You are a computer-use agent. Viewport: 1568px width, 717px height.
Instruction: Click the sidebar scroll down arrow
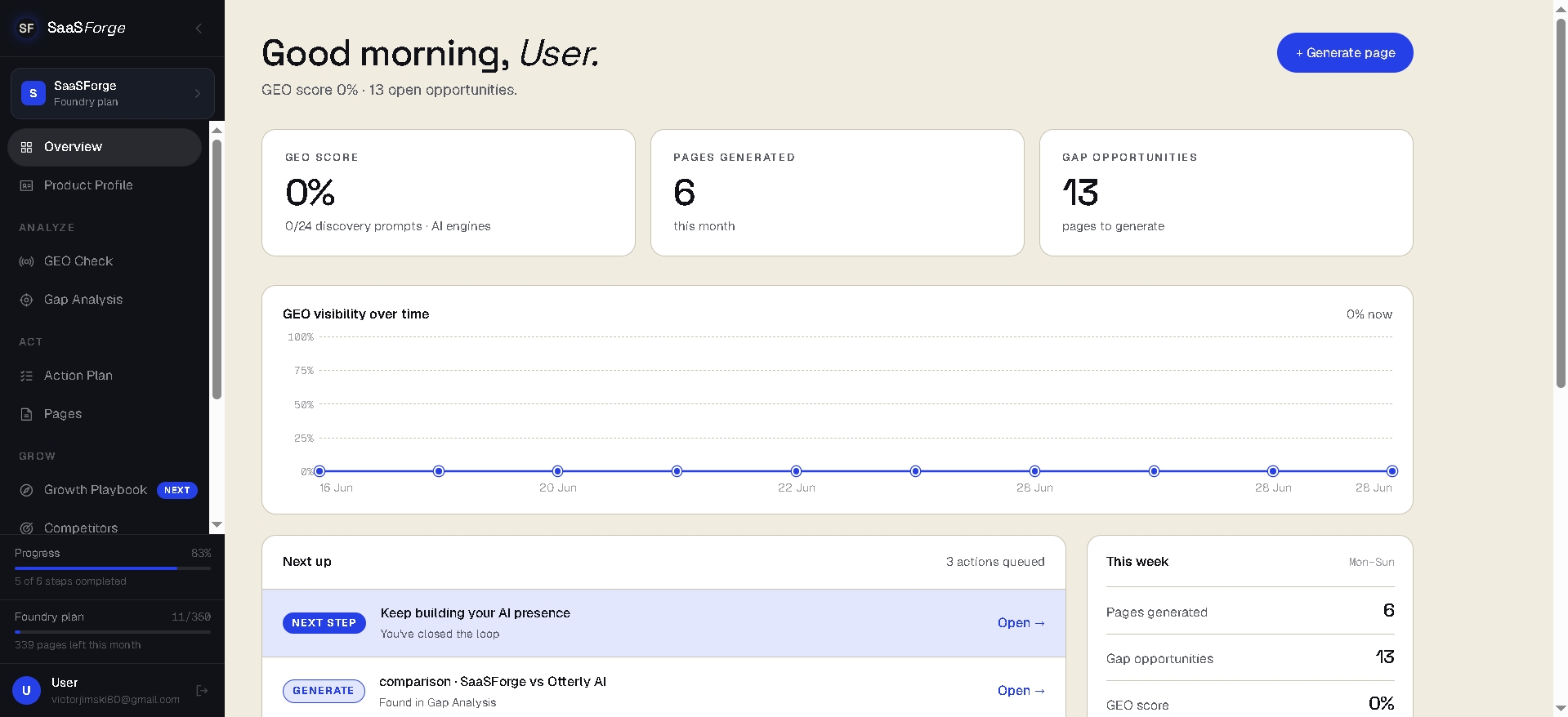pos(217,524)
